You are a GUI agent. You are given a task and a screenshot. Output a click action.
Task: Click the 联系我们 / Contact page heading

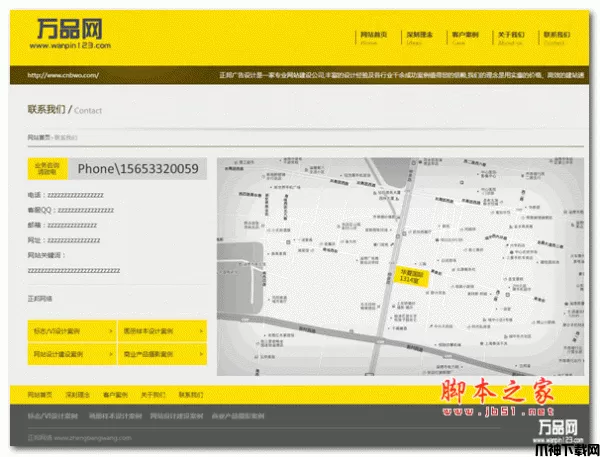click(x=65, y=110)
